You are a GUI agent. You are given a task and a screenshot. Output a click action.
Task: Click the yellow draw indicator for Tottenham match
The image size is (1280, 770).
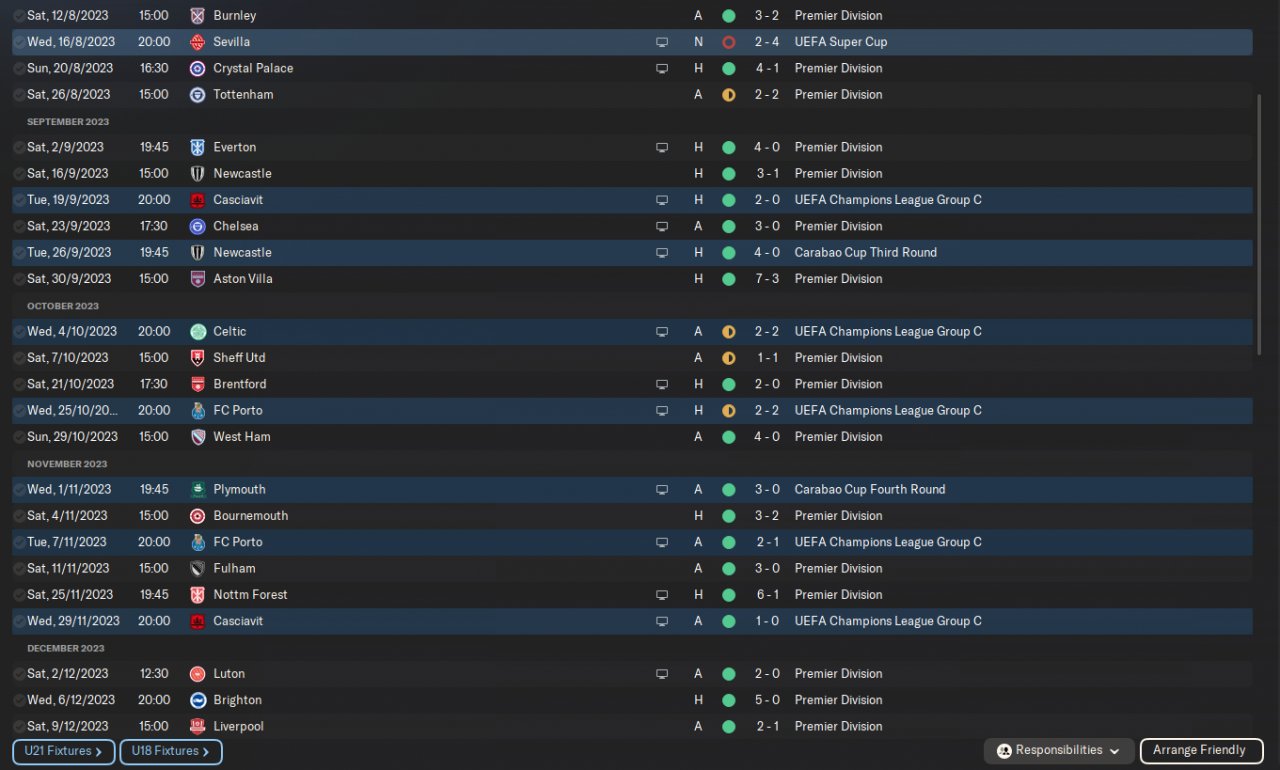tap(728, 94)
